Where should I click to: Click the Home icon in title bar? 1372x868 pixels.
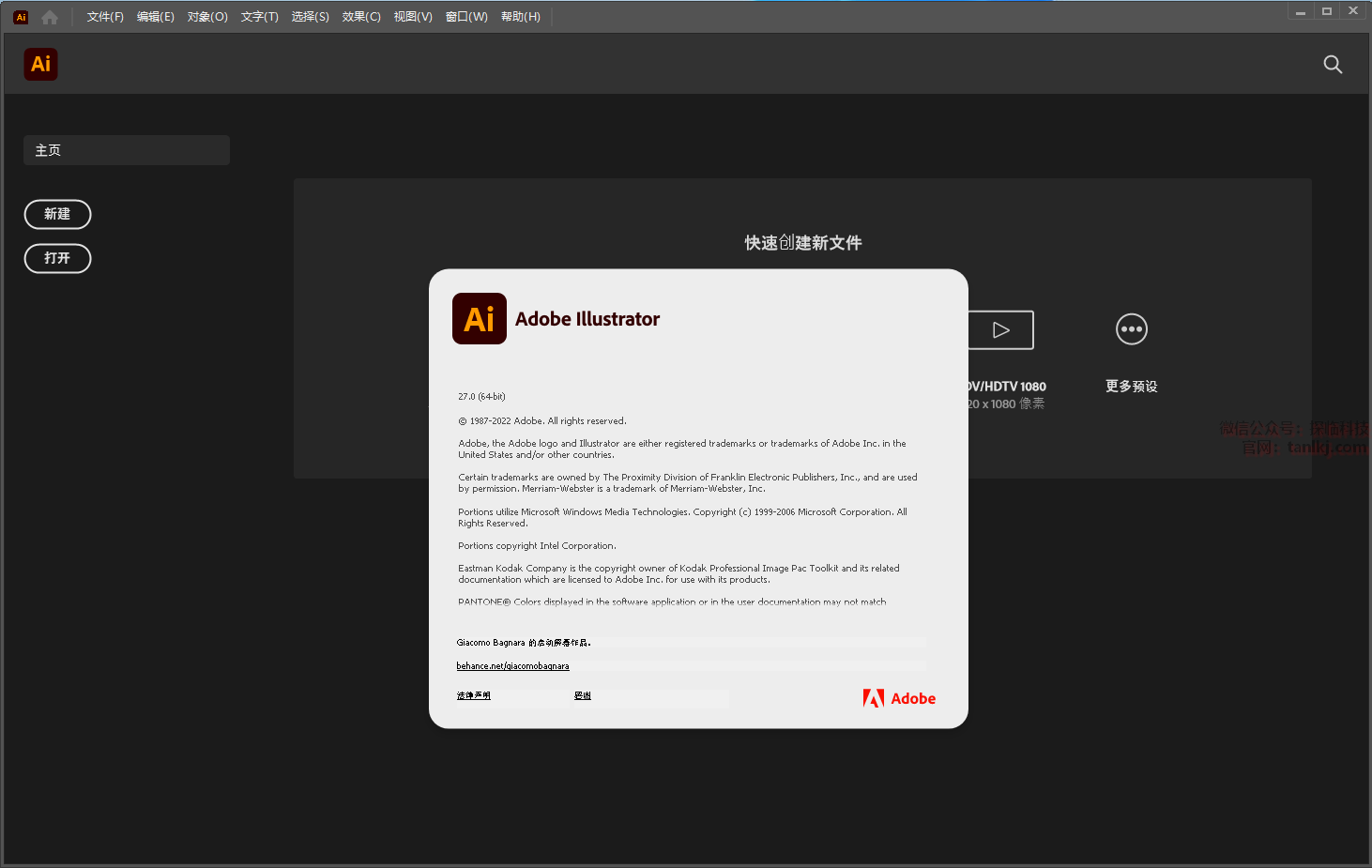pos(50,17)
